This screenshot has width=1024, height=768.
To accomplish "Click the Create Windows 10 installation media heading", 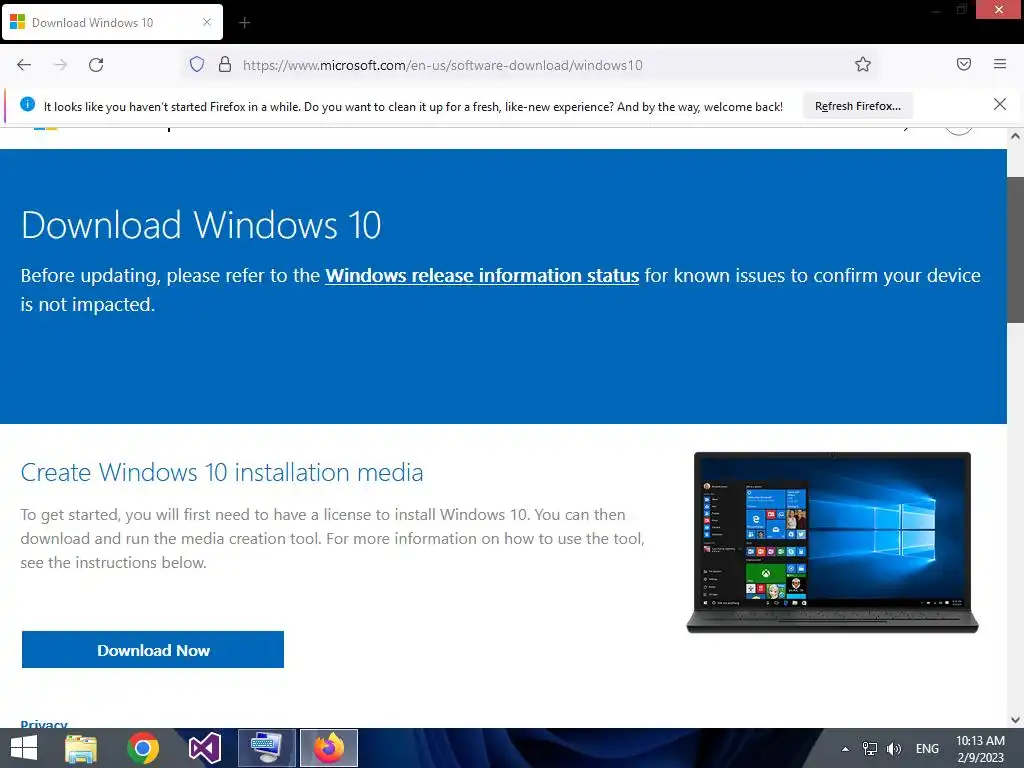I will click(222, 472).
